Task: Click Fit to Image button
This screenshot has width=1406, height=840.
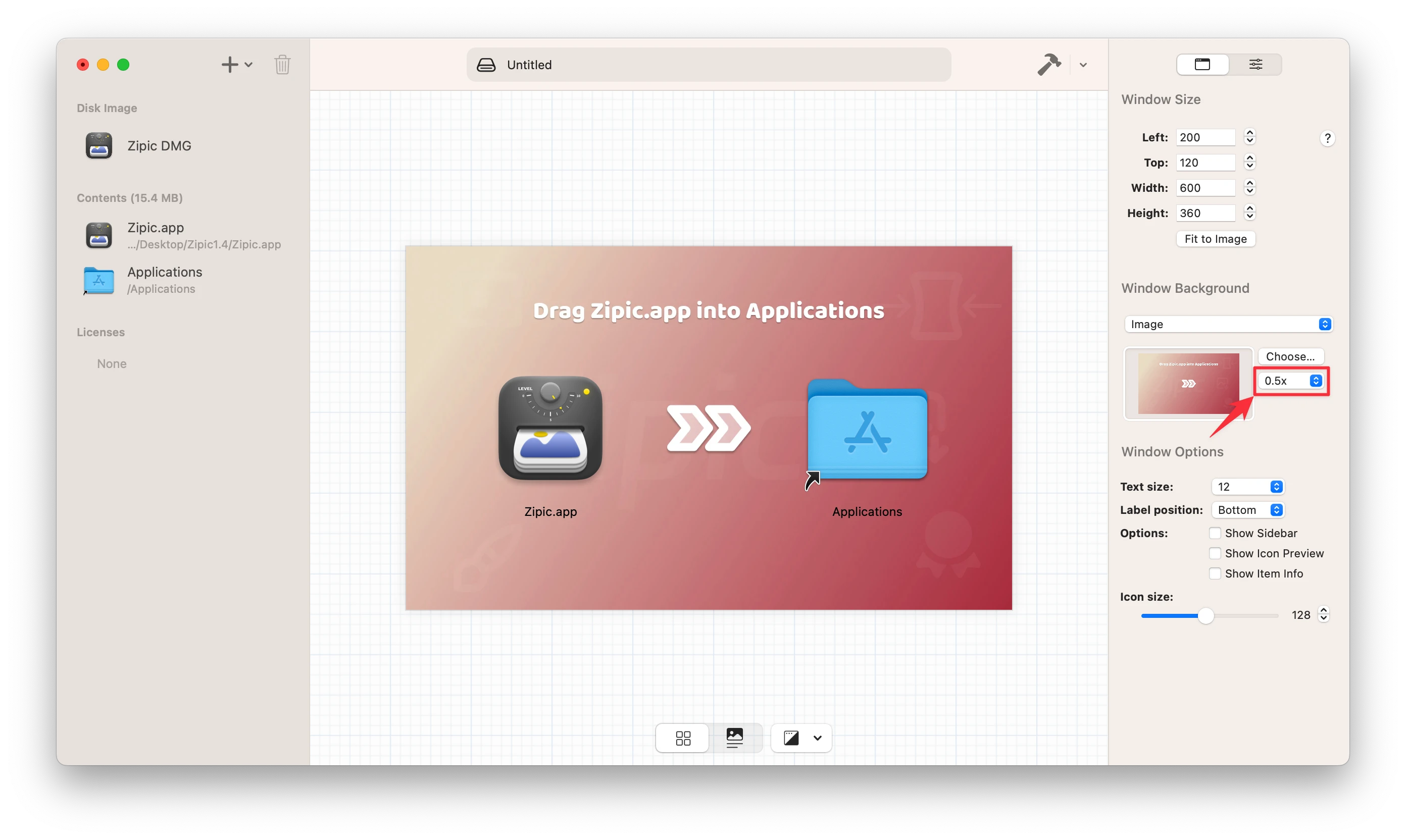Action: 1215,239
